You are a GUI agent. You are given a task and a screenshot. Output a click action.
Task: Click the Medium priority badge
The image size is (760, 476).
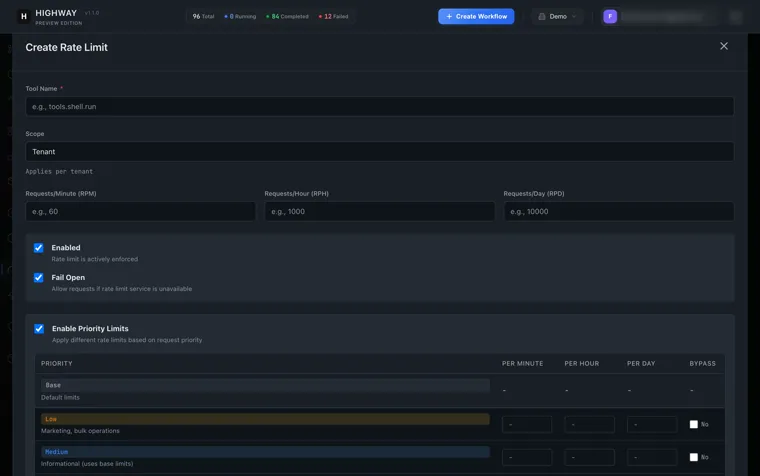point(265,452)
